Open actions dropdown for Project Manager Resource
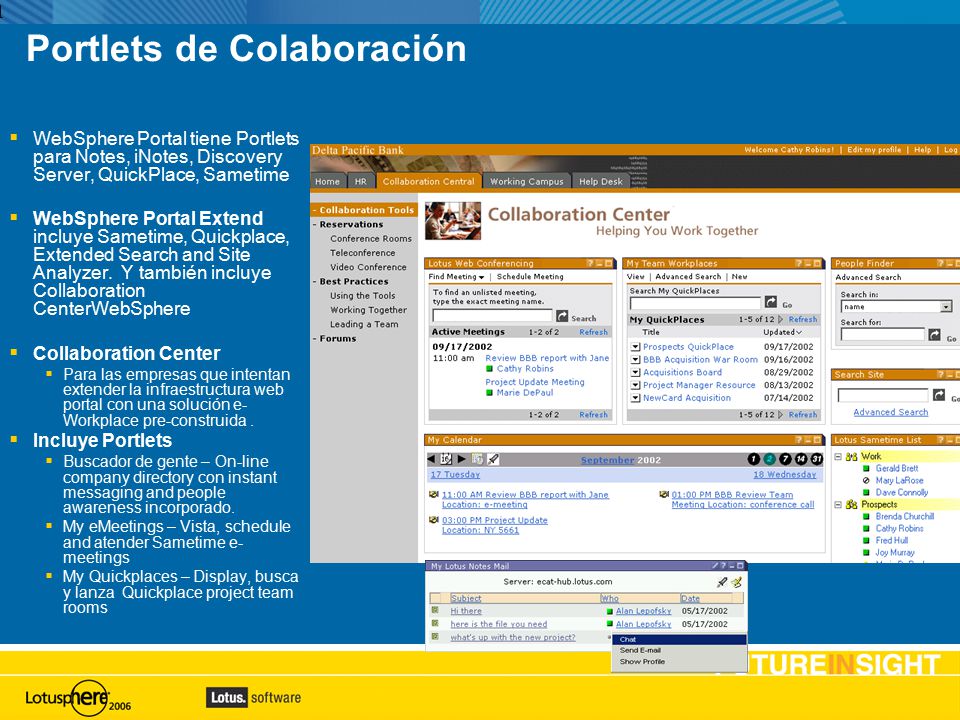Image resolution: width=960 pixels, height=720 pixels. click(x=635, y=385)
